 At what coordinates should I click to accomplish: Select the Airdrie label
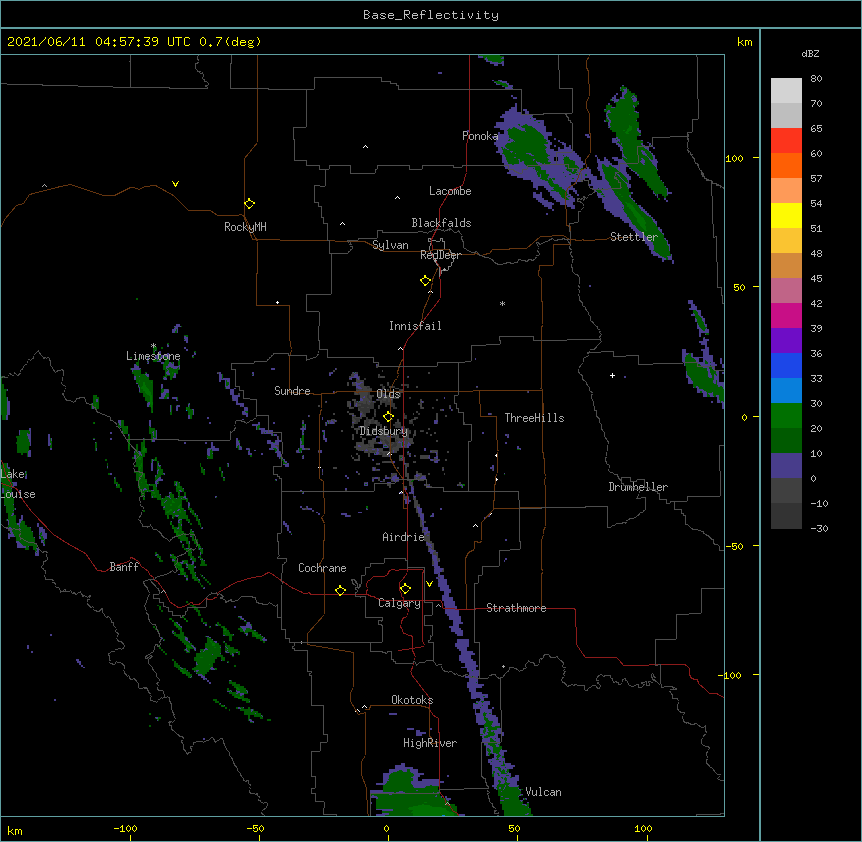click(x=404, y=537)
